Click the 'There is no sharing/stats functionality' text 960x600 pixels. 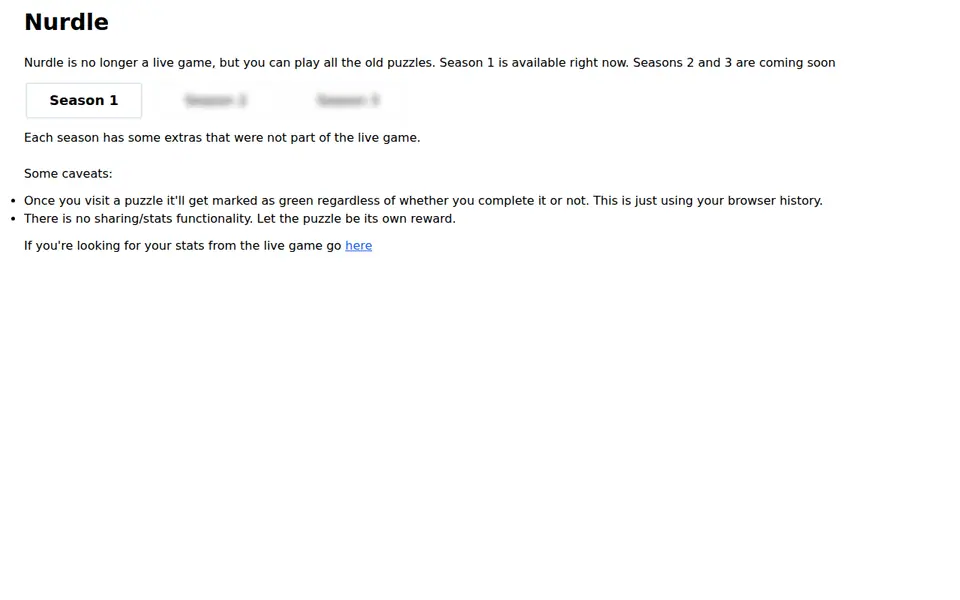coord(138,219)
